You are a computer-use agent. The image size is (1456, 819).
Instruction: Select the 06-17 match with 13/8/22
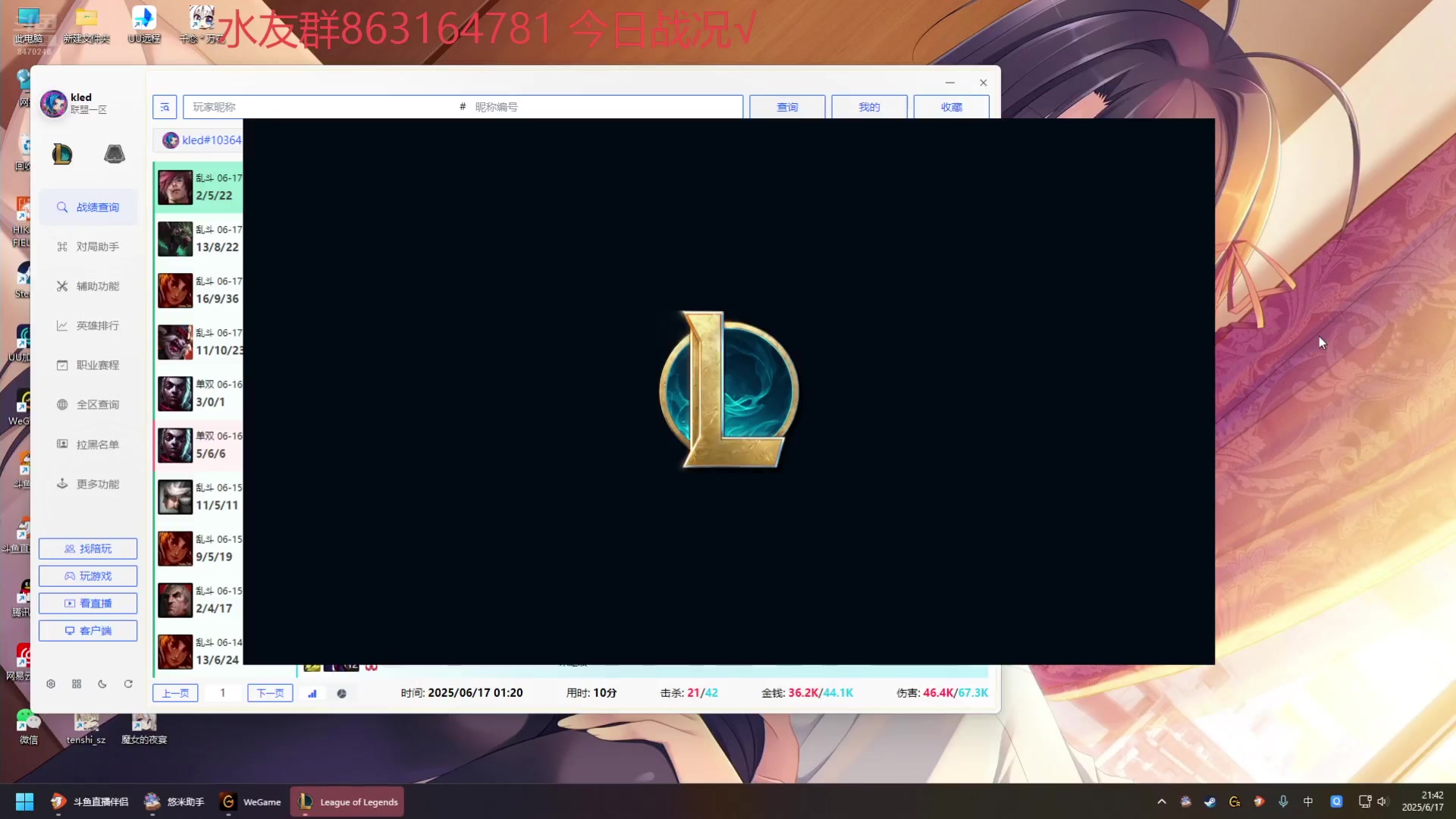199,239
